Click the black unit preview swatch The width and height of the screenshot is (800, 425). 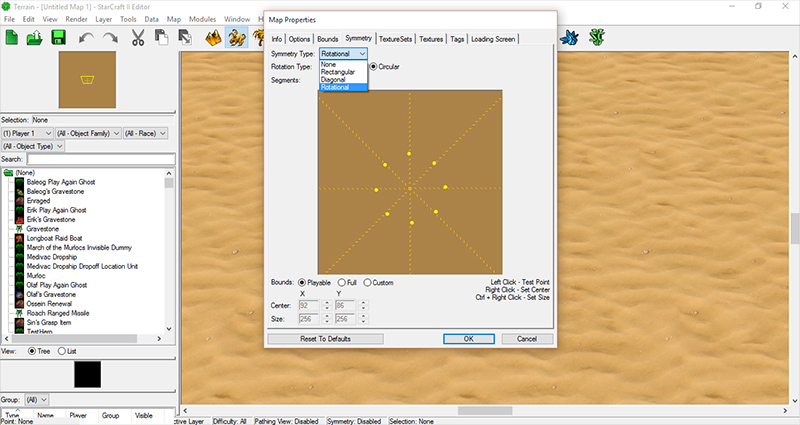point(87,374)
